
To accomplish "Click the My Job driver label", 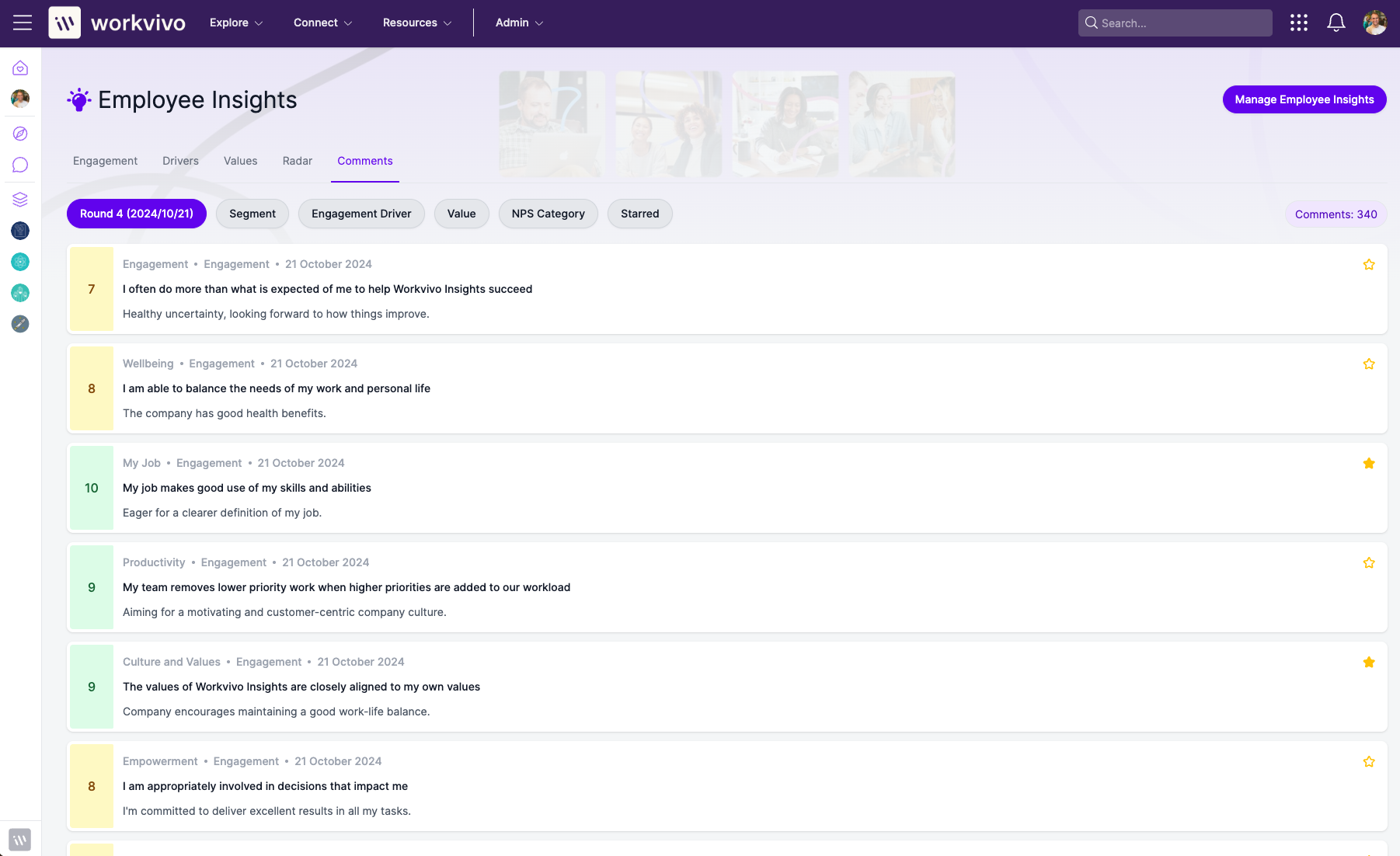I will coord(141,463).
